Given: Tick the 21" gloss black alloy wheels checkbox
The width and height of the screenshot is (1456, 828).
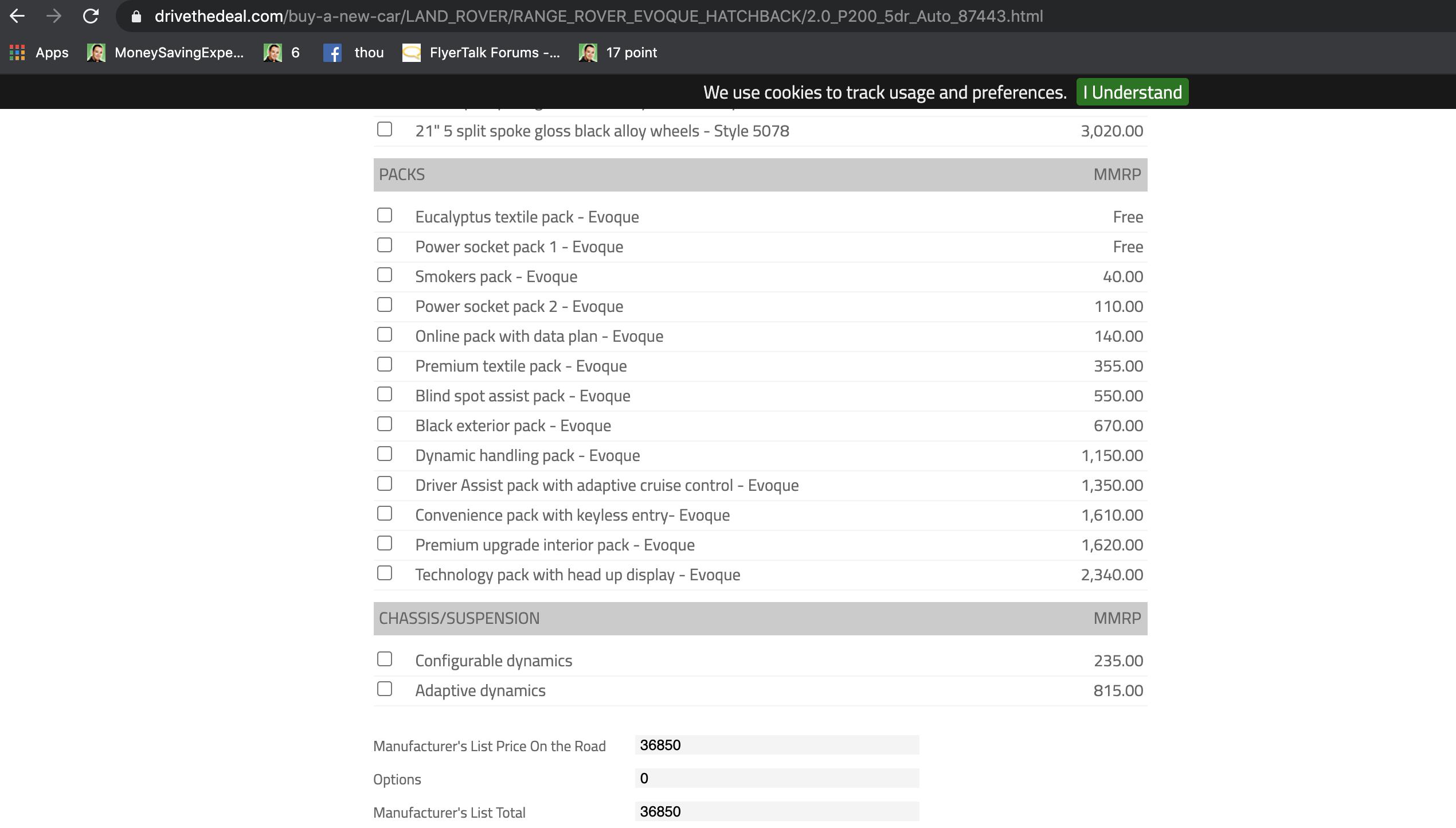Looking at the screenshot, I should click(x=385, y=129).
